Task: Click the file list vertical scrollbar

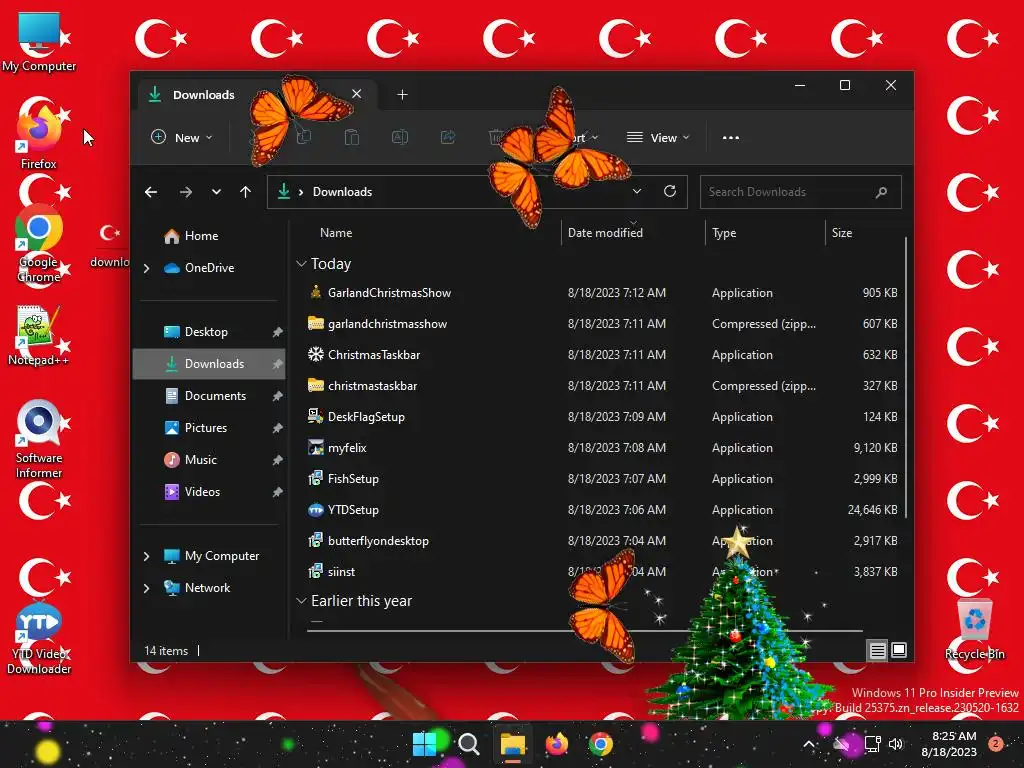Action: point(906,377)
